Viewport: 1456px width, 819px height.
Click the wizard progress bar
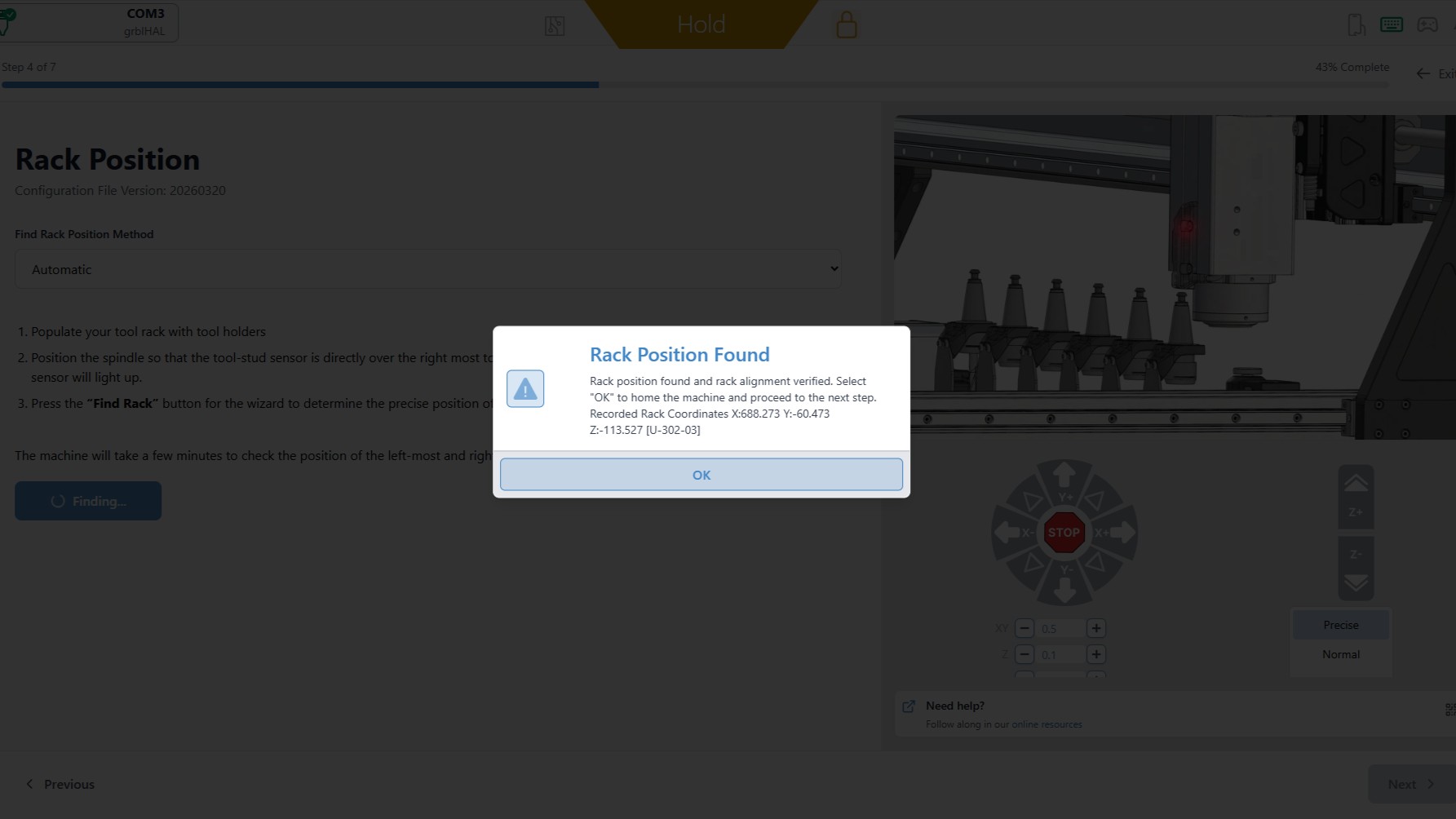tap(695, 84)
